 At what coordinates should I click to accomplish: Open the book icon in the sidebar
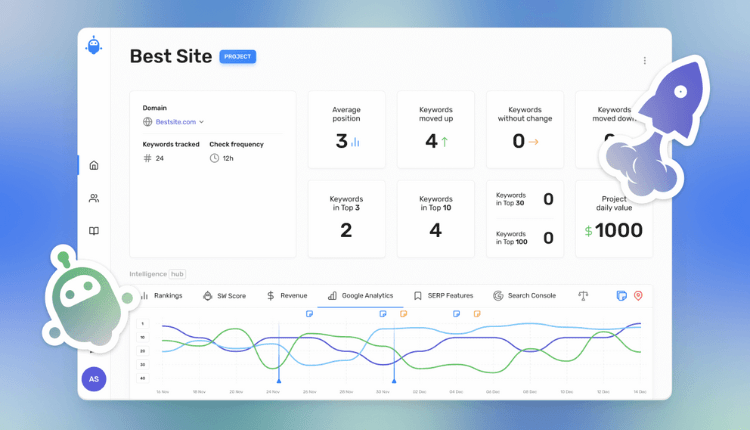click(x=94, y=231)
